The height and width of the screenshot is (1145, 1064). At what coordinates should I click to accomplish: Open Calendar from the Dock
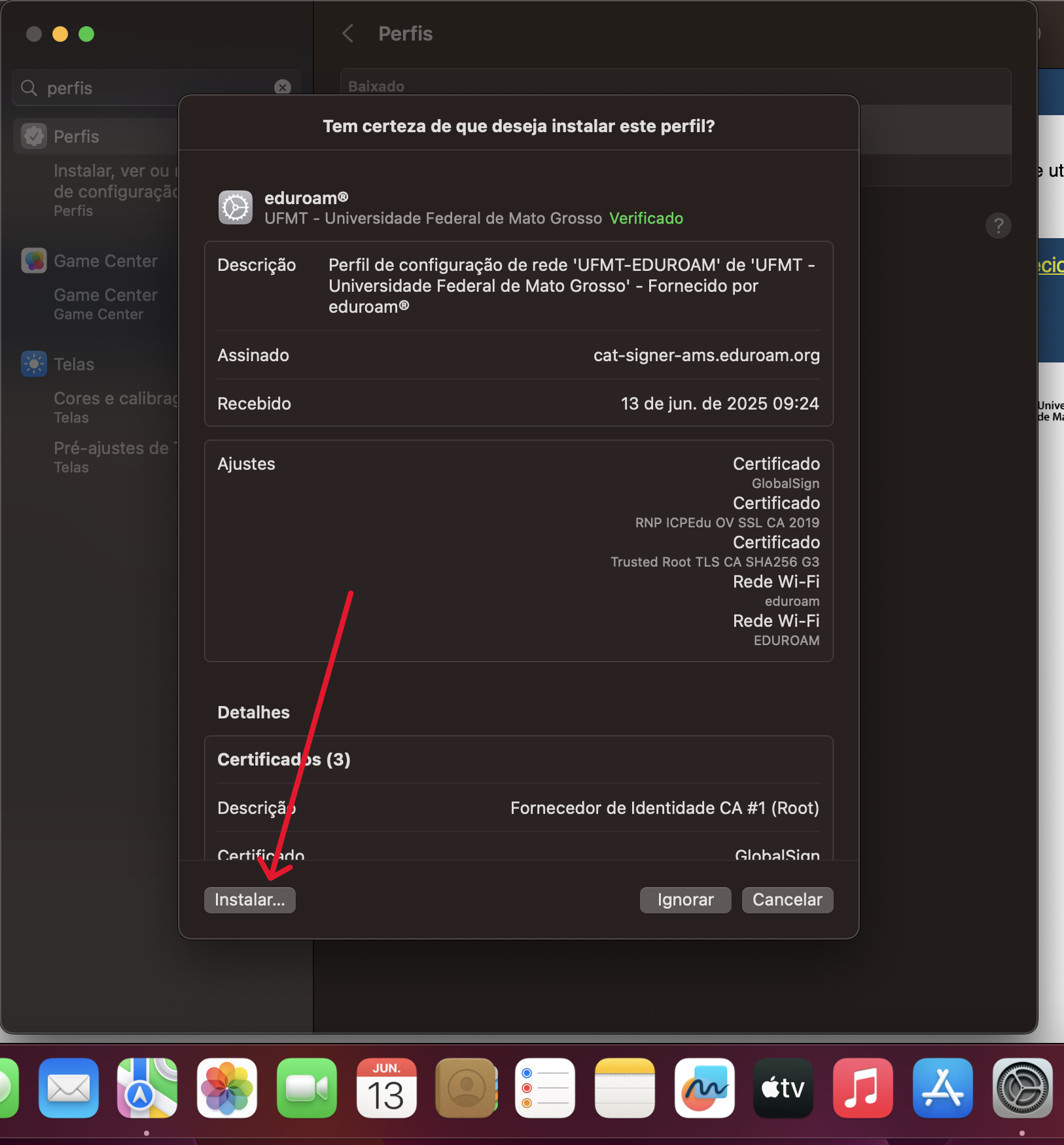pyautogui.click(x=387, y=1088)
